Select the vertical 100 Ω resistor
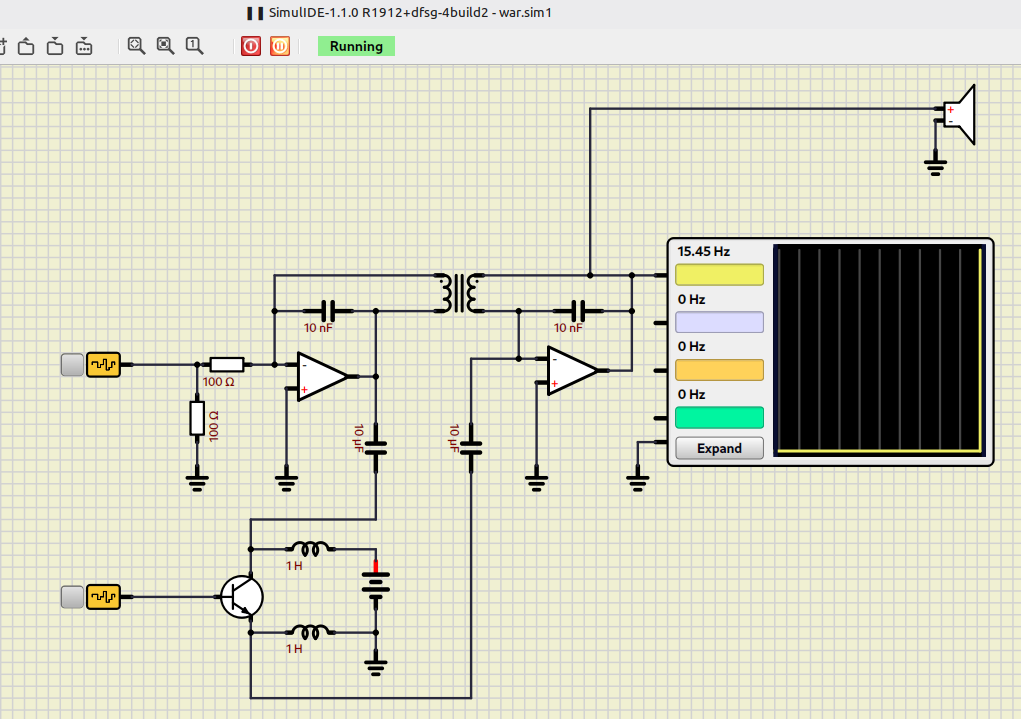The width and height of the screenshot is (1021, 719). [x=197, y=418]
